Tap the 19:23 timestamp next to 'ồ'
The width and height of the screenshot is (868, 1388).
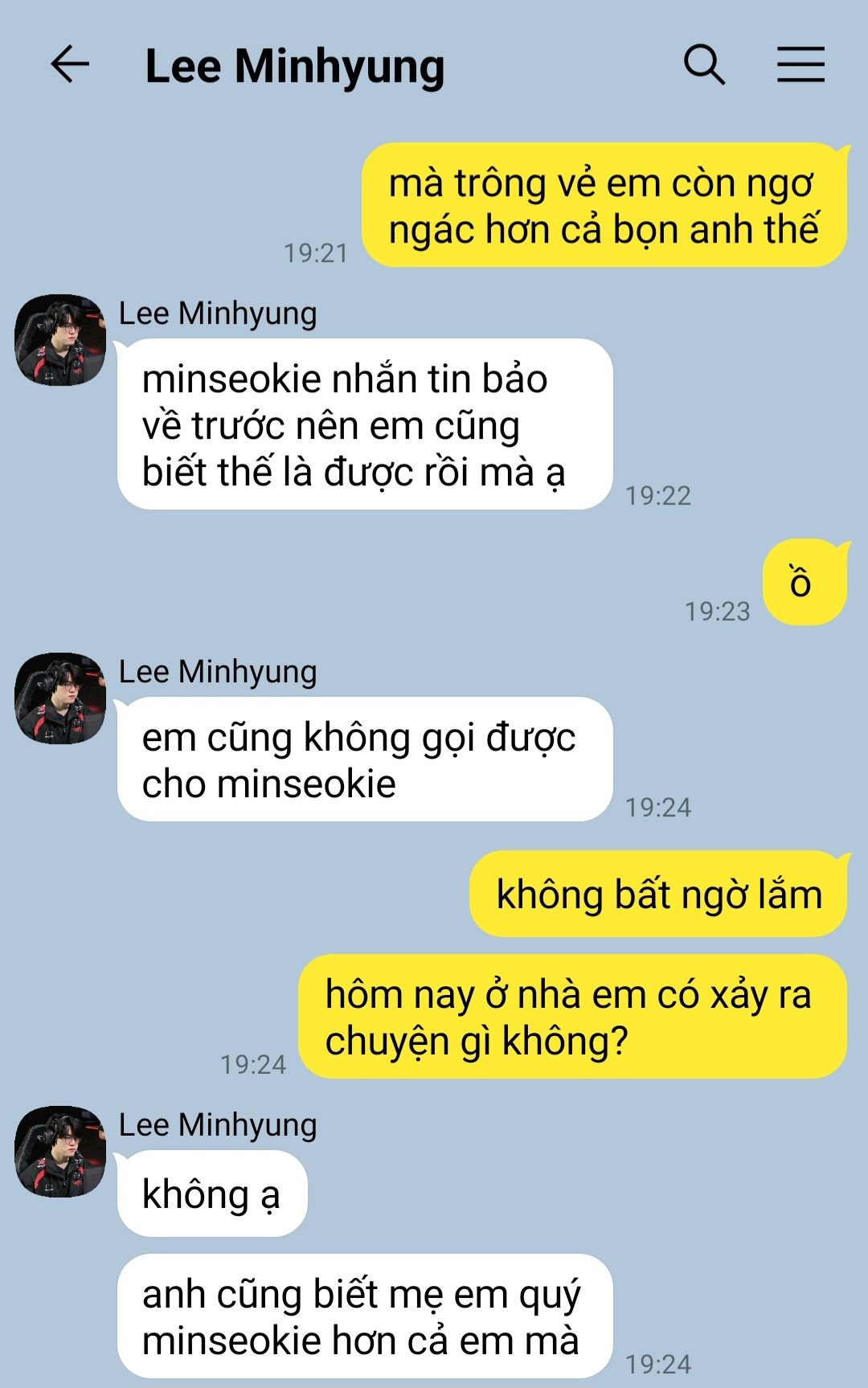[x=718, y=612]
